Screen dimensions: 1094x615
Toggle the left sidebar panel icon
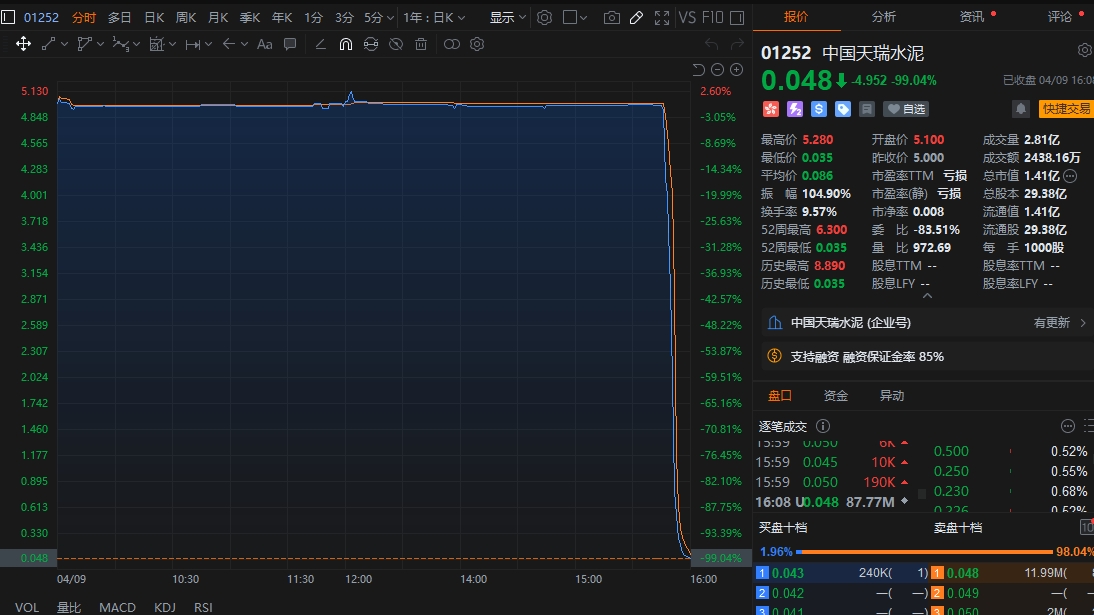tap(8, 17)
